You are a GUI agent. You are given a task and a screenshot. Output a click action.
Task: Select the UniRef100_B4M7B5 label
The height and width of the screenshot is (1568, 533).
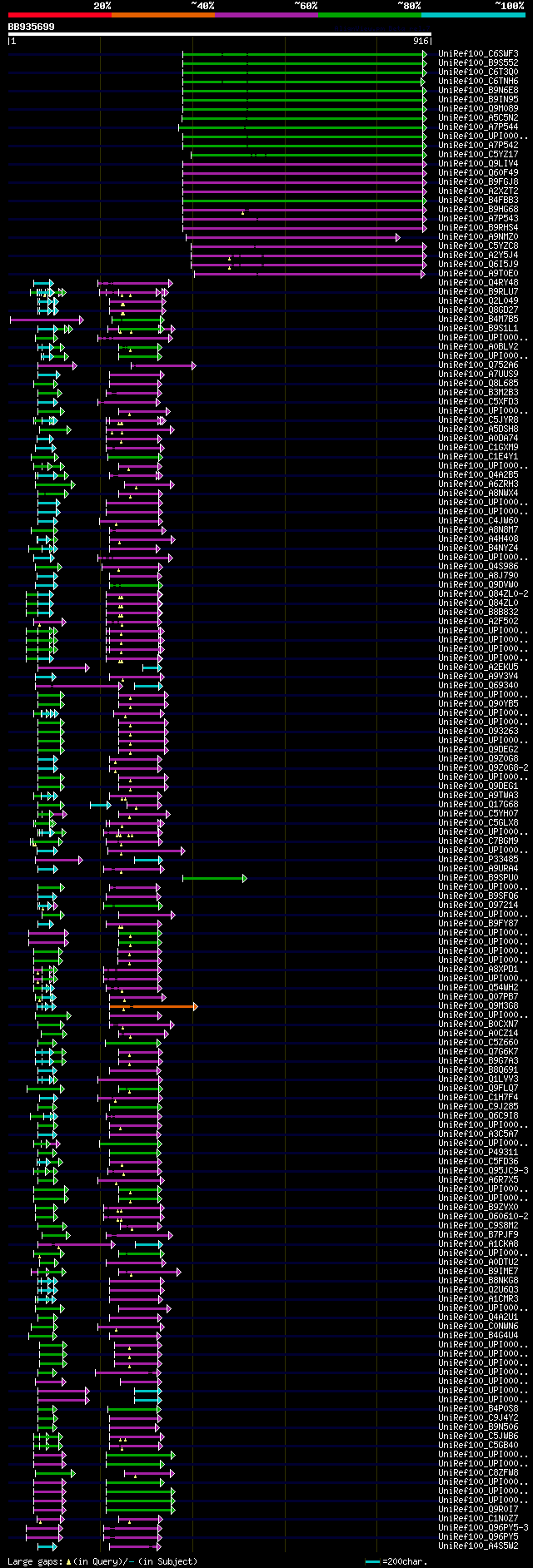[x=478, y=319]
